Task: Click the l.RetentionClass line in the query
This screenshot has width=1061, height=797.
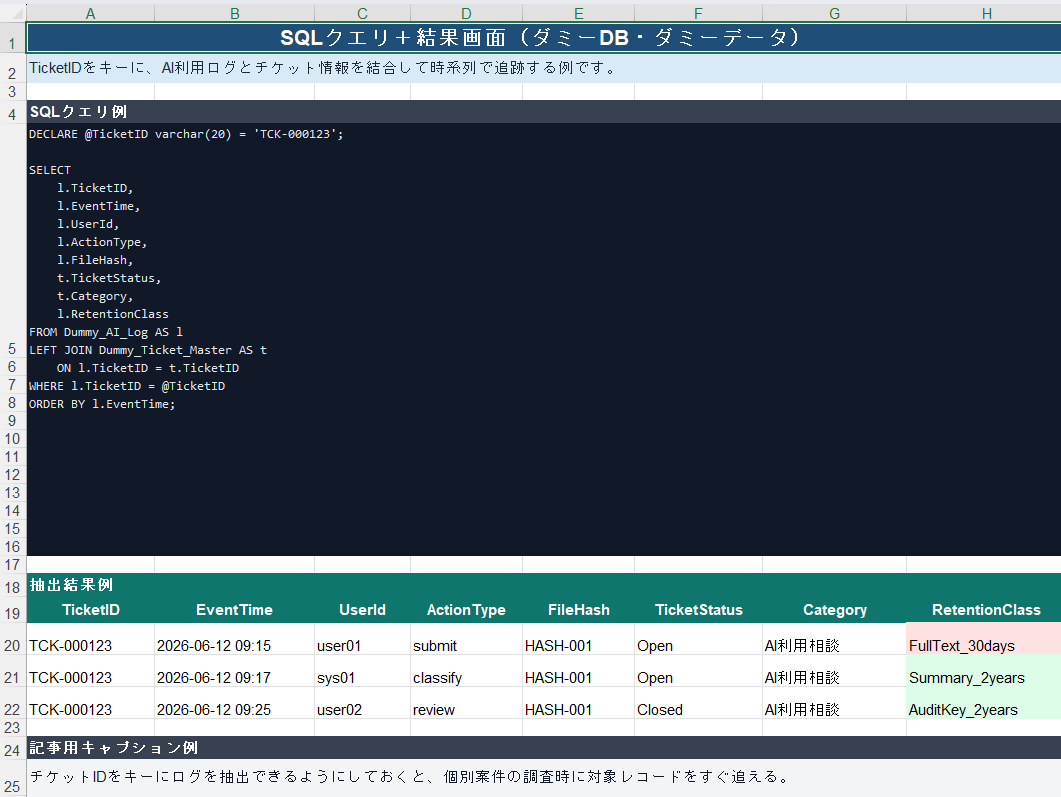Action: [112, 314]
